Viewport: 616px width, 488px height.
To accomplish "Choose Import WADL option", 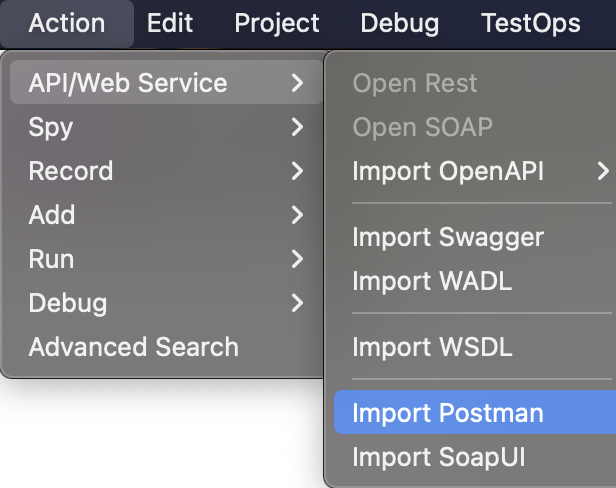I will [x=432, y=281].
